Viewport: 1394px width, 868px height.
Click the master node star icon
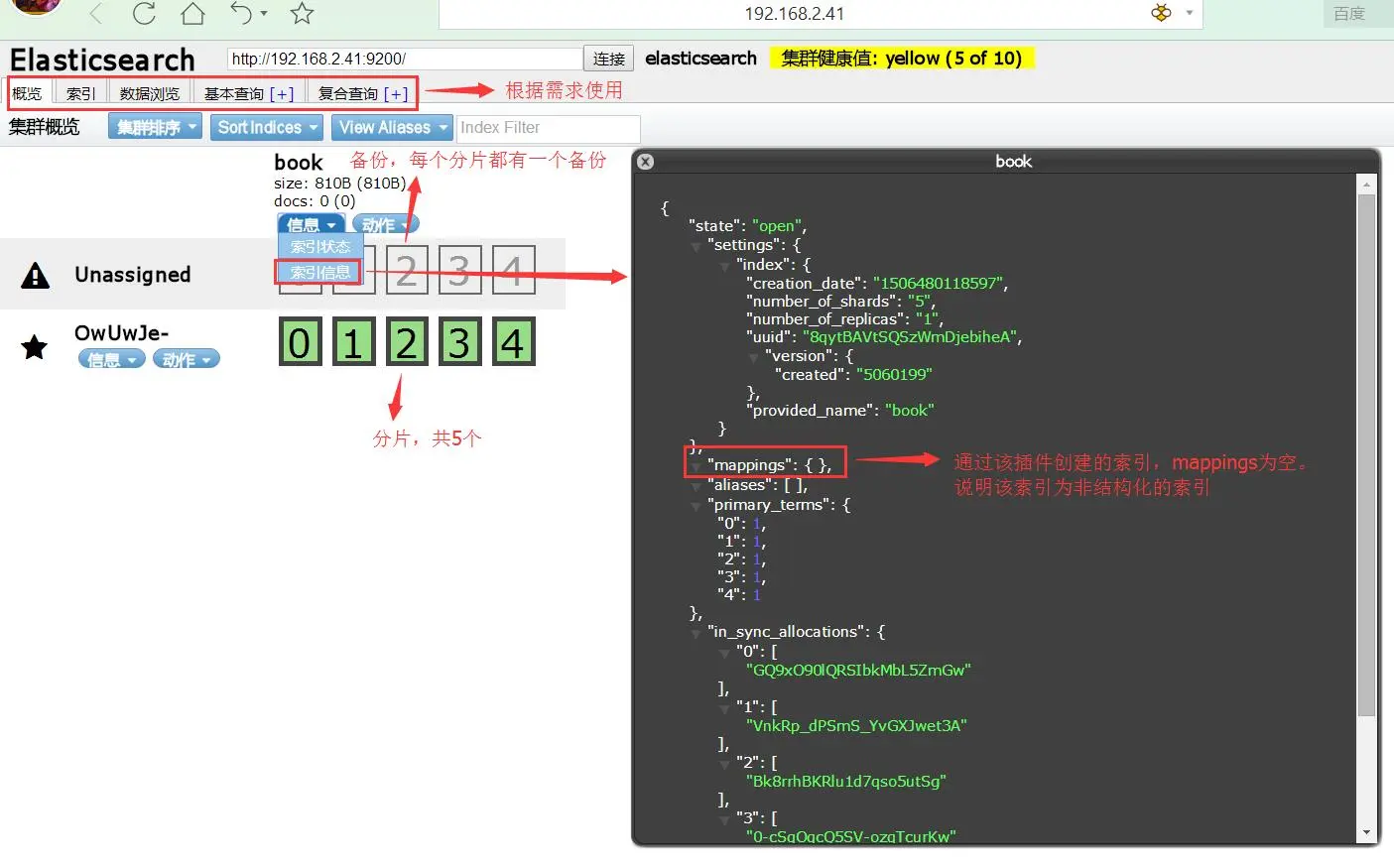(35, 347)
